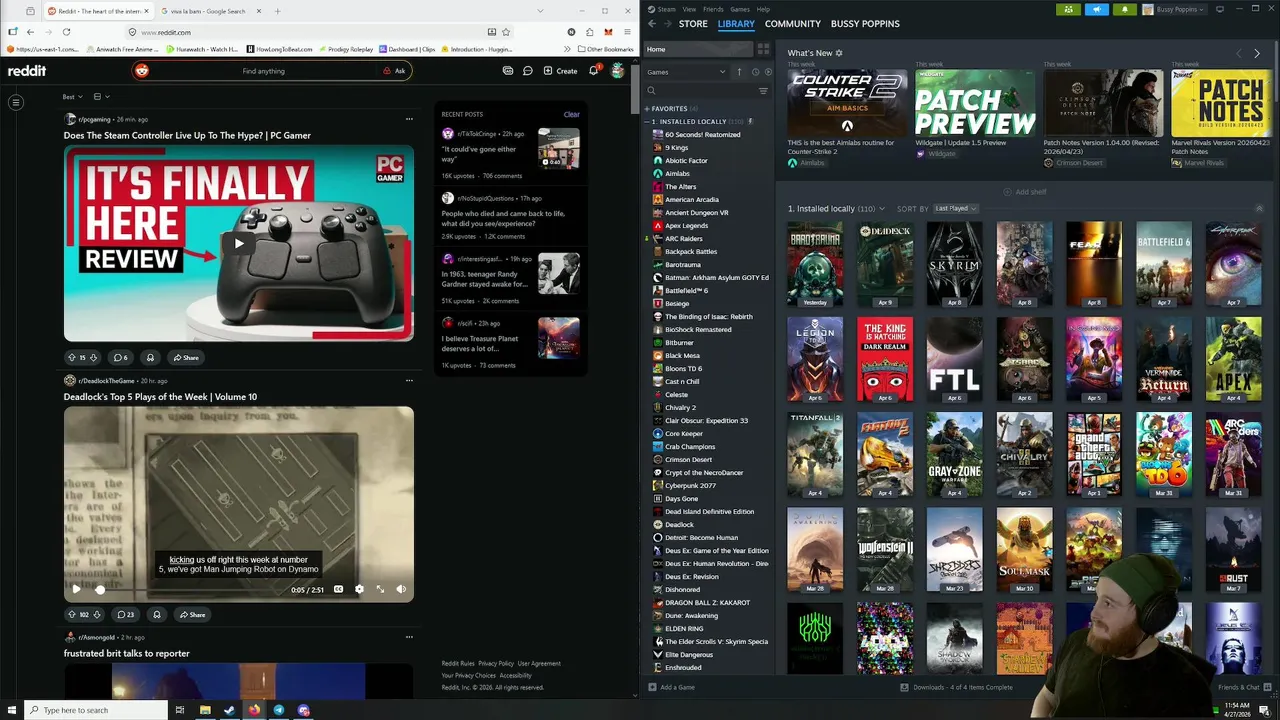Filter Steam library by recent clock icon
The width and height of the screenshot is (1280, 720).
(x=755, y=72)
